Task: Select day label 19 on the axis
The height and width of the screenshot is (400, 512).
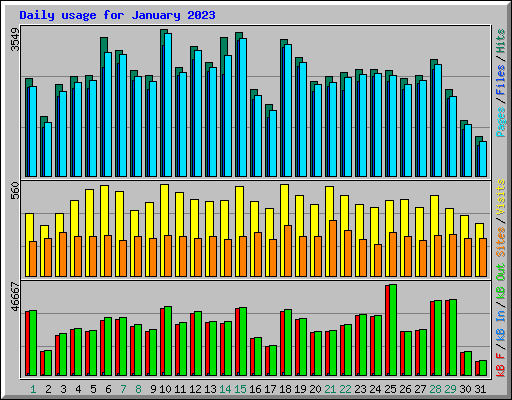Action: [300, 389]
